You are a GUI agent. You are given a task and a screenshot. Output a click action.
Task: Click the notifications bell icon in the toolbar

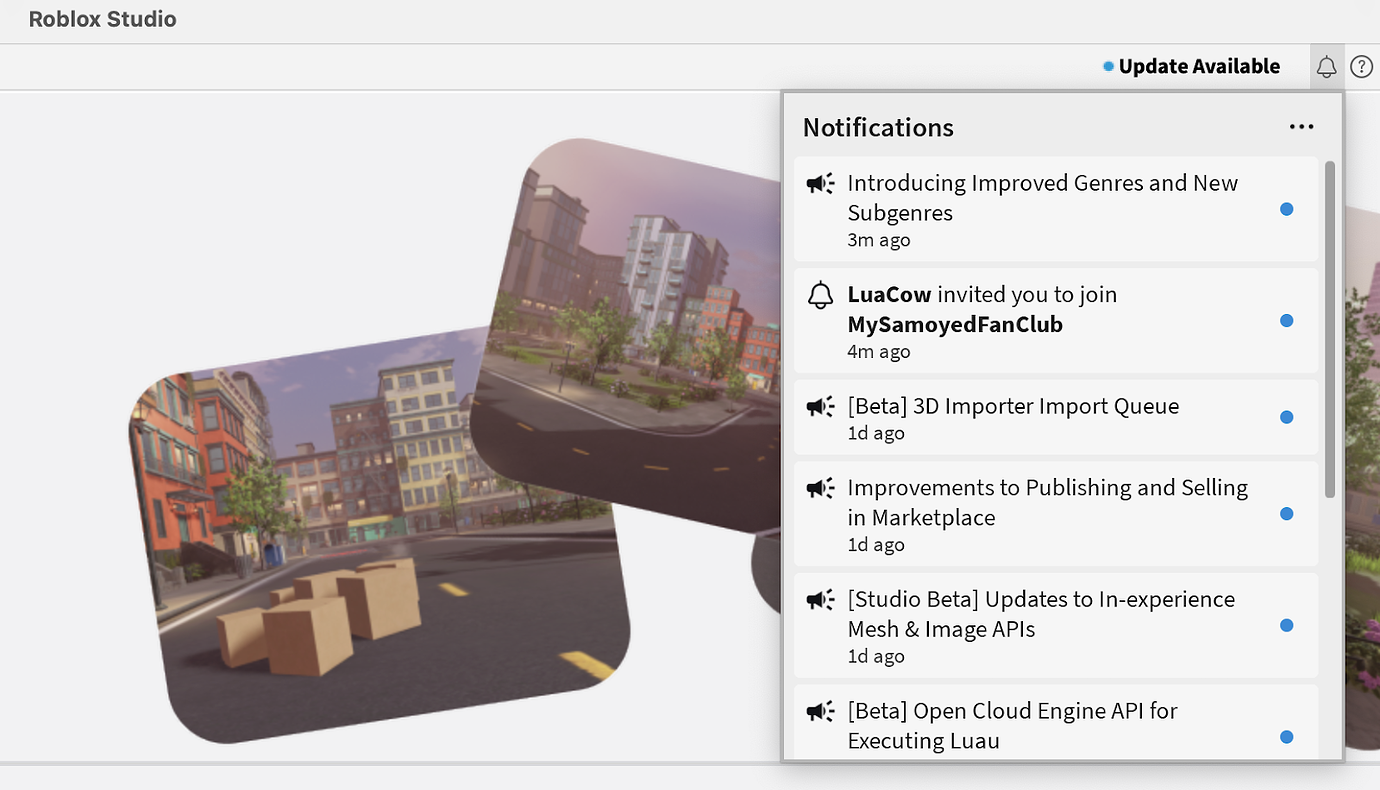tap(1326, 66)
